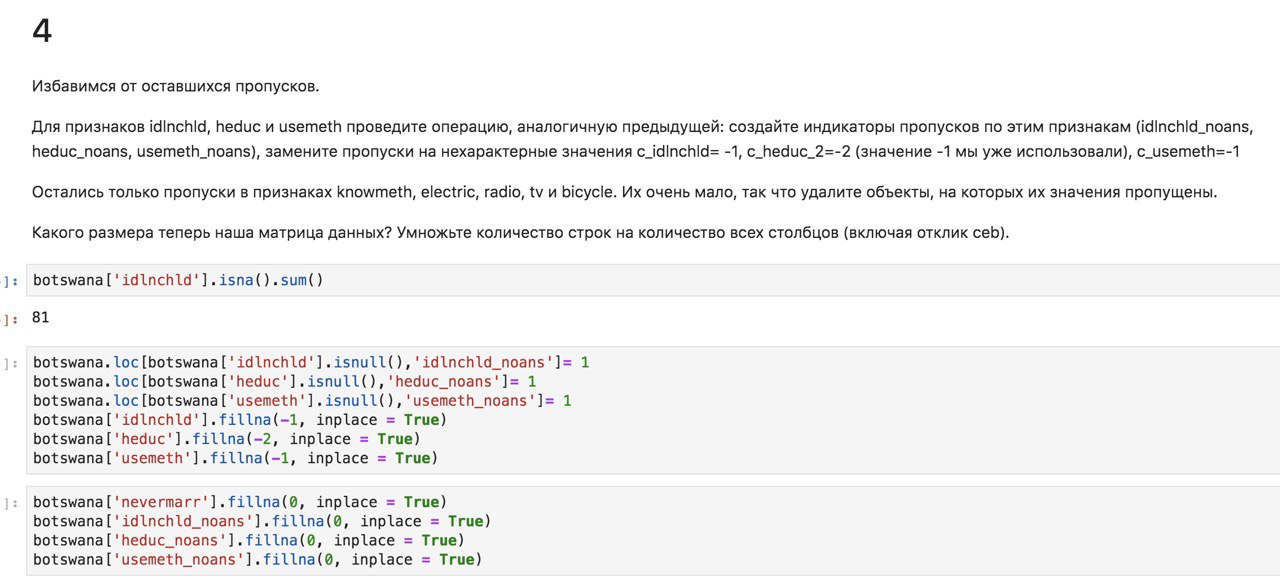Image resolution: width=1280 pixels, height=584 pixels.
Task: Click the line botswana['idlnchld'].fillna(-1, inplace = True)
Action: (x=240, y=420)
